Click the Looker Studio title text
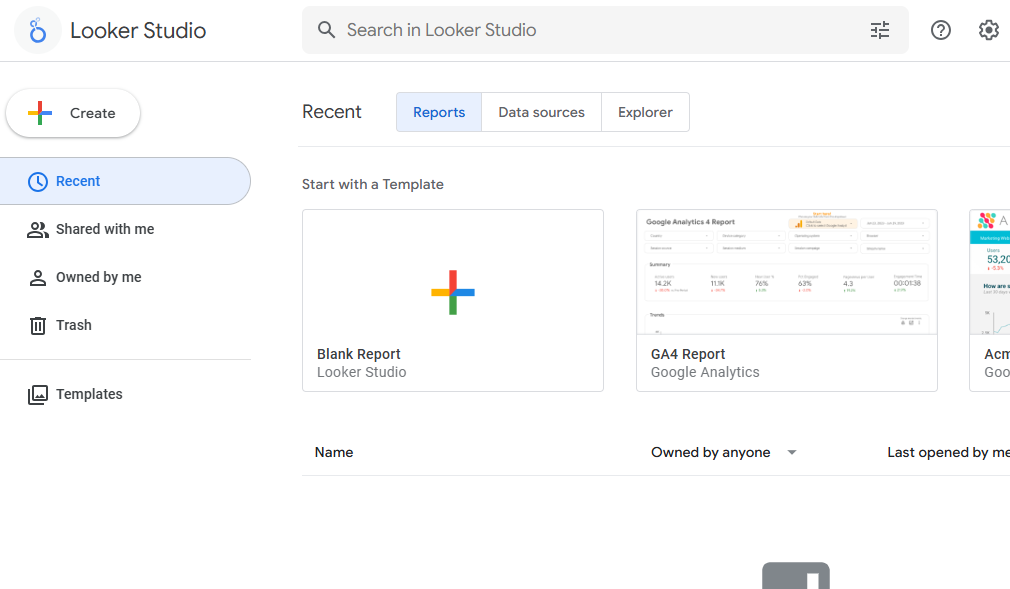This screenshot has height=589, width=1010. [x=138, y=30]
